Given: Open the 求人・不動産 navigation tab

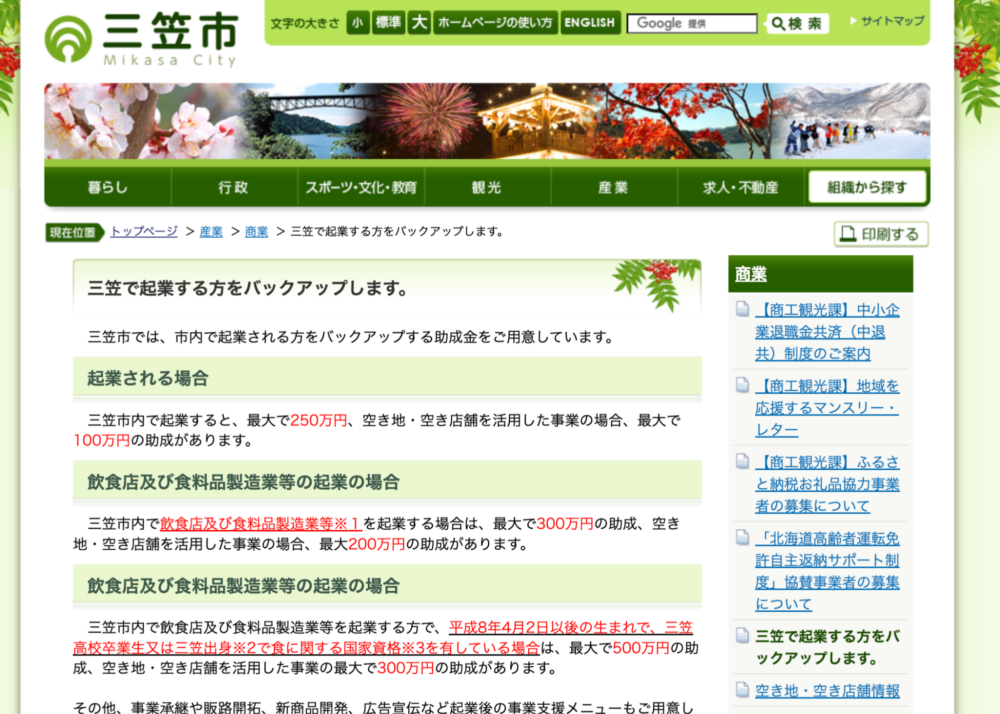Looking at the screenshot, I should click(x=740, y=187).
